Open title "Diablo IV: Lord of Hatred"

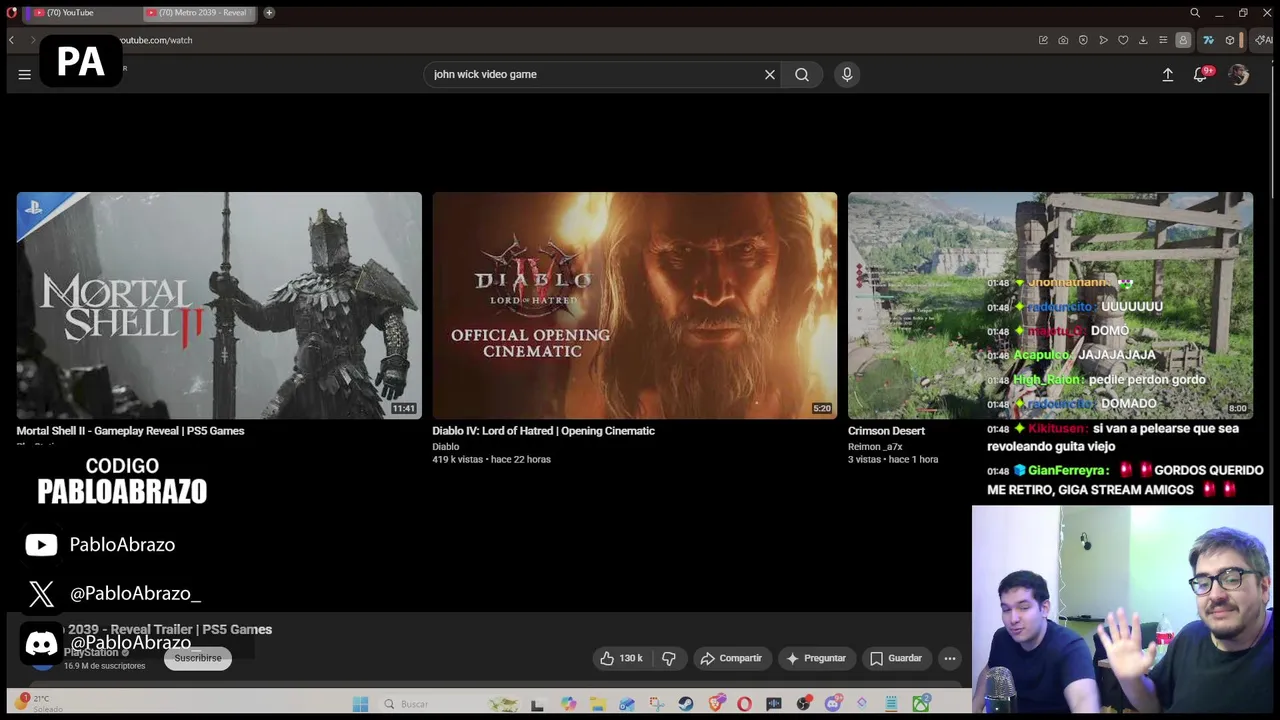[x=543, y=431]
